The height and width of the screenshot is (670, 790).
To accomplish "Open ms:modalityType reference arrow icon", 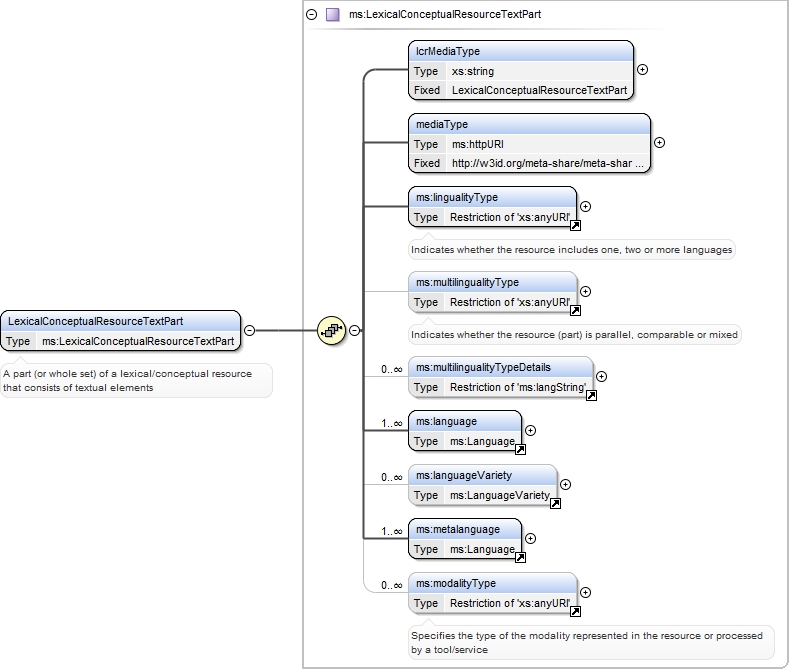I will pyautogui.click(x=575, y=611).
